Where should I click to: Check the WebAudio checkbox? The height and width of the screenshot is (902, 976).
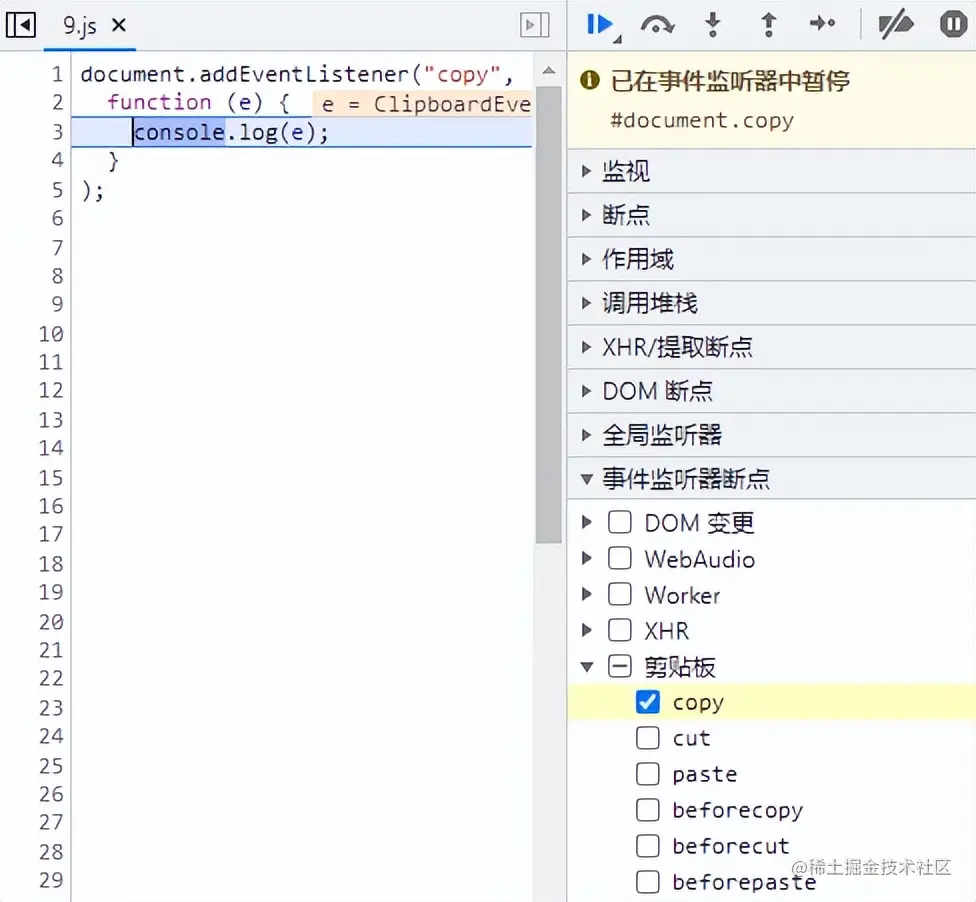(620, 558)
